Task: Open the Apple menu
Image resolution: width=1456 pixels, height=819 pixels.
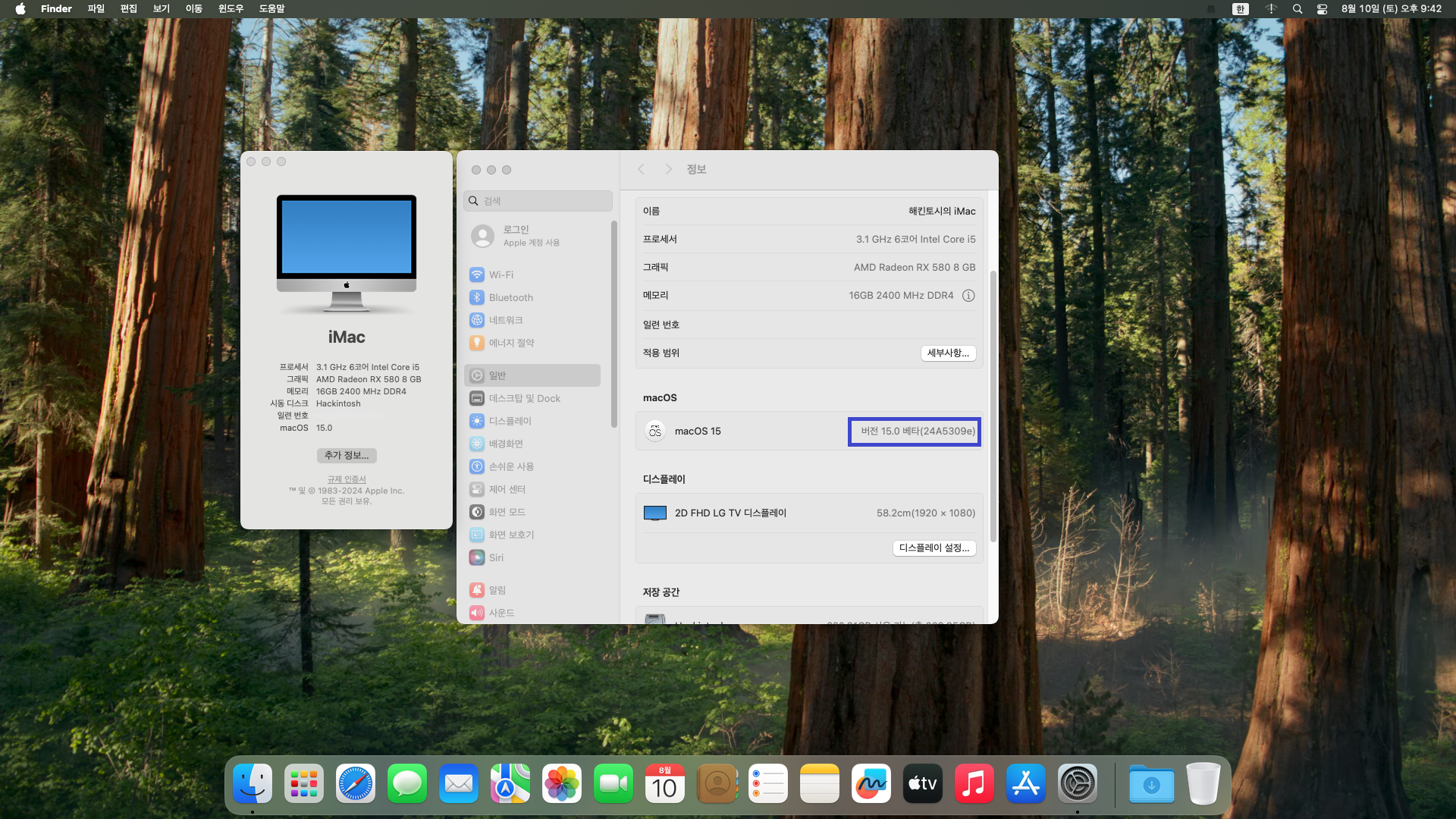Action: point(20,9)
